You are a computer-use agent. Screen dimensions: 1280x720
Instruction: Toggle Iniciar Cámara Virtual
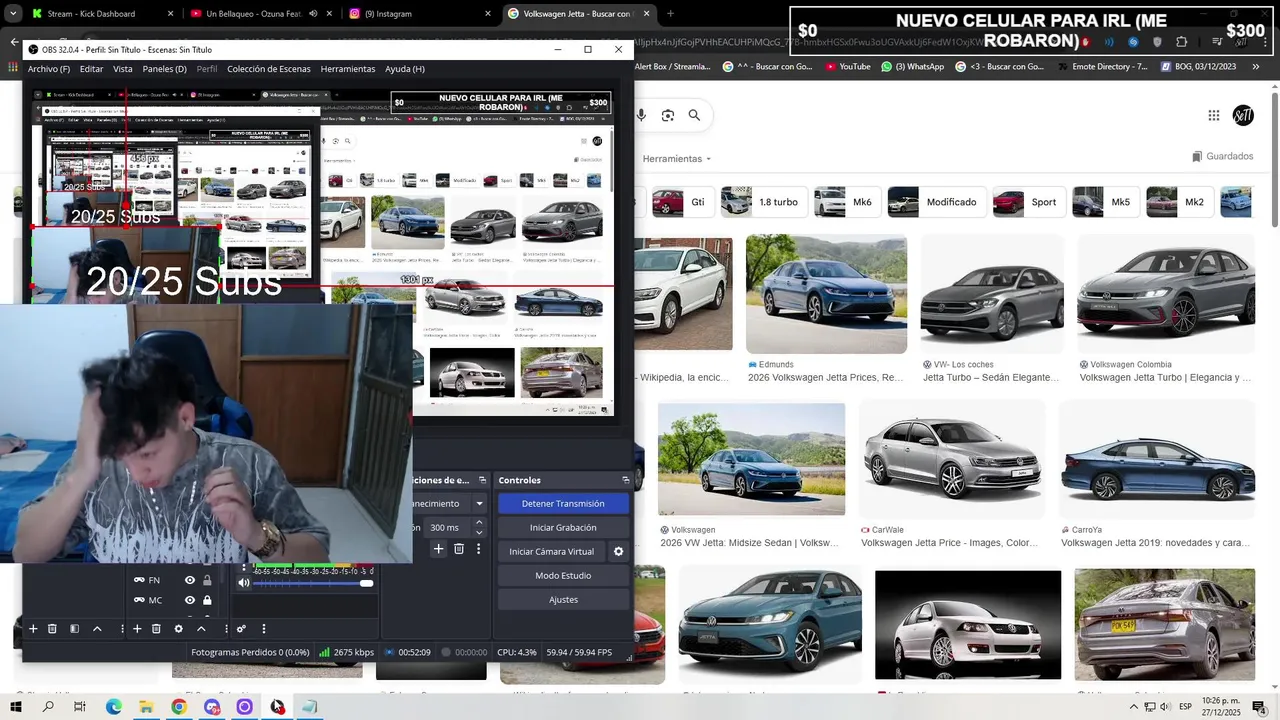551,552
